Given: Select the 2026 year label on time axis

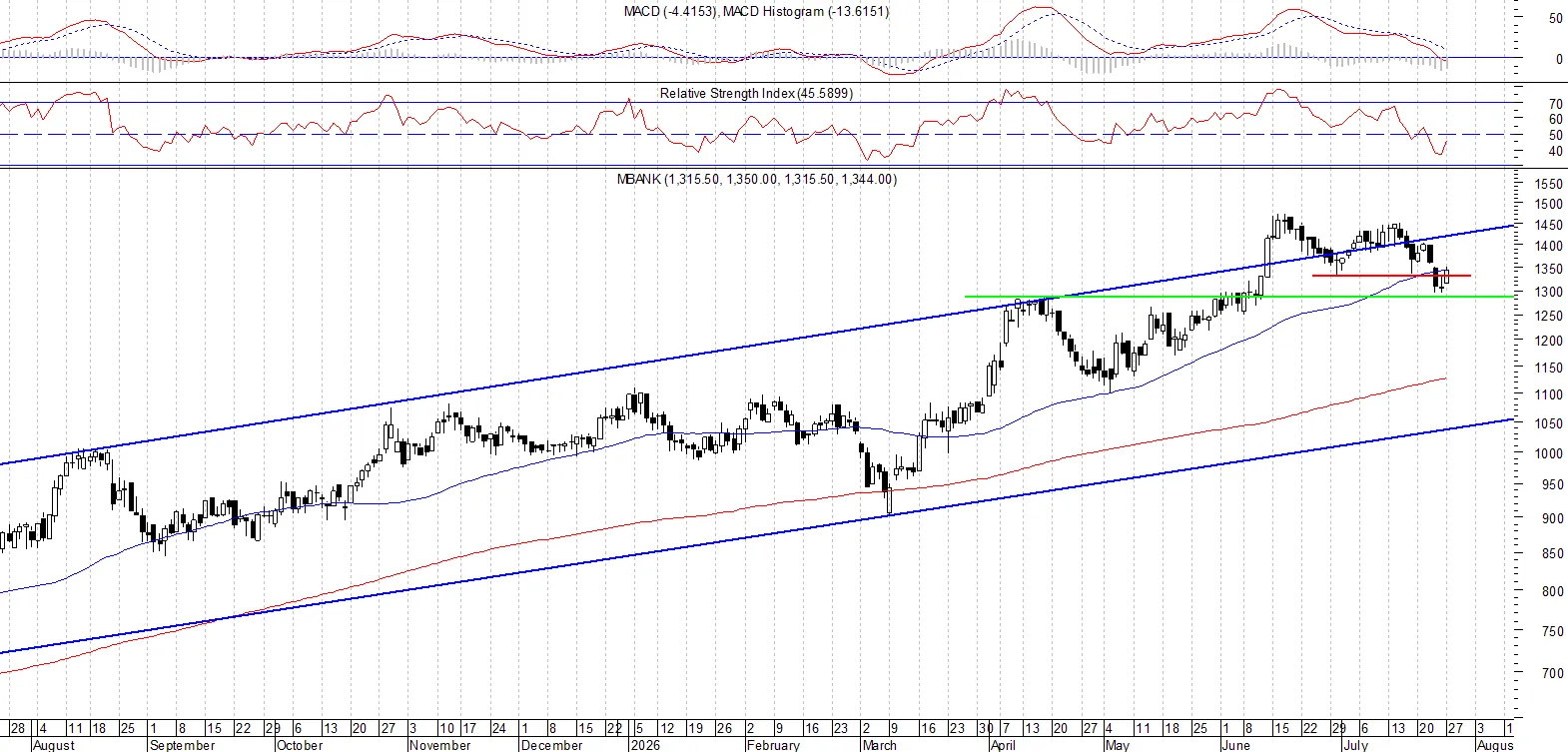Looking at the screenshot, I should (x=643, y=745).
